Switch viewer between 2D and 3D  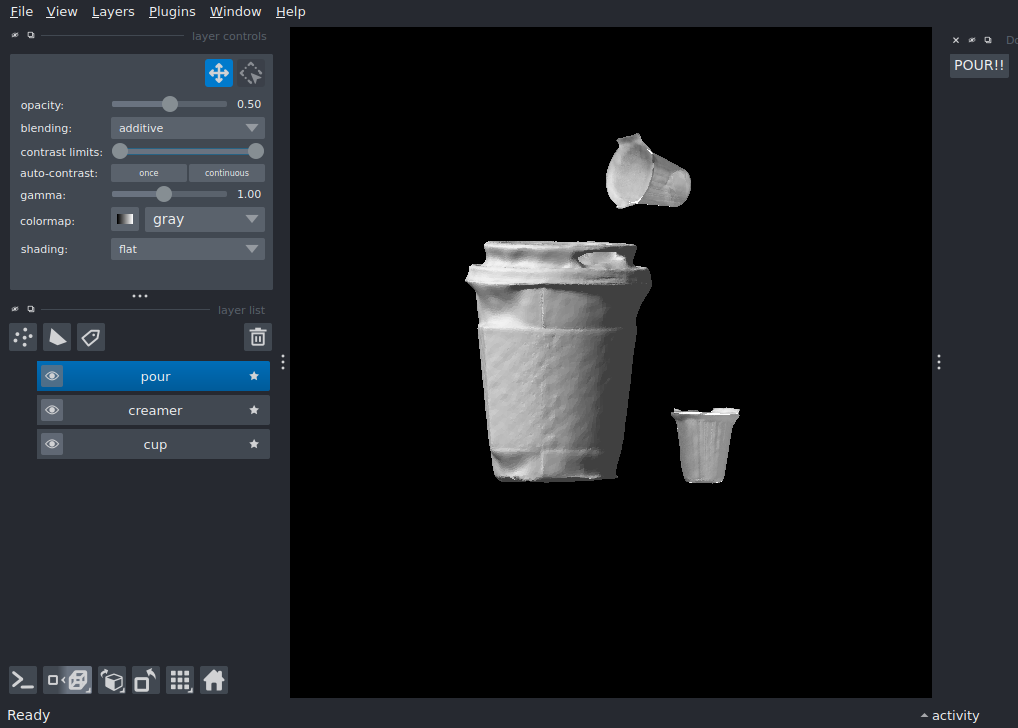[67, 680]
